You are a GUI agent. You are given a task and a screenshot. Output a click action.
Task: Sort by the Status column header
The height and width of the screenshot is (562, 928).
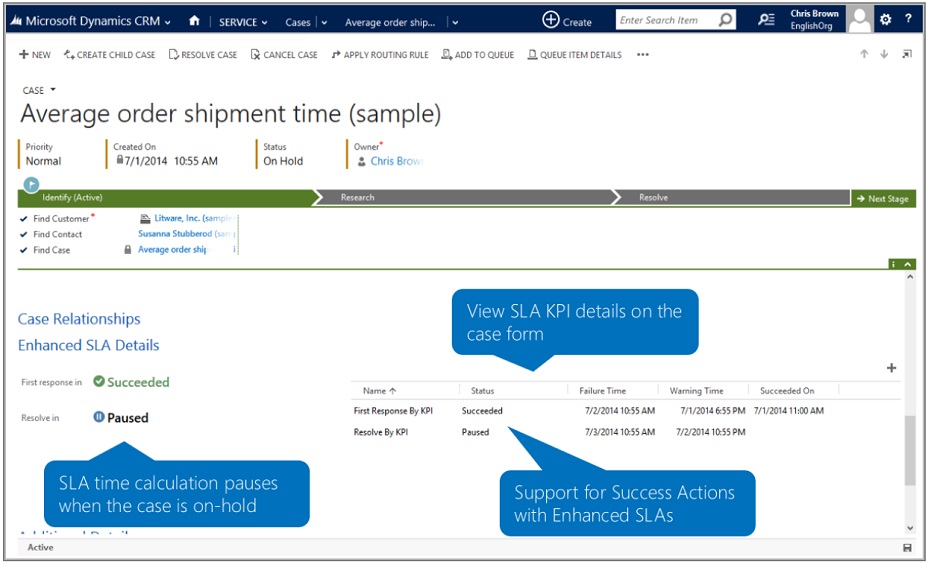(x=482, y=390)
